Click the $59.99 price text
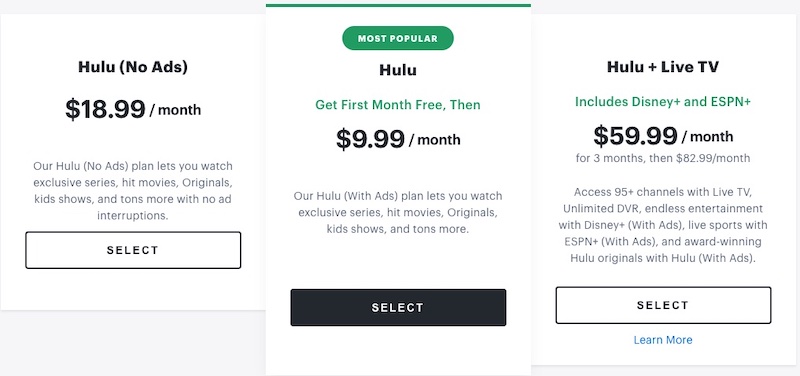 635,136
